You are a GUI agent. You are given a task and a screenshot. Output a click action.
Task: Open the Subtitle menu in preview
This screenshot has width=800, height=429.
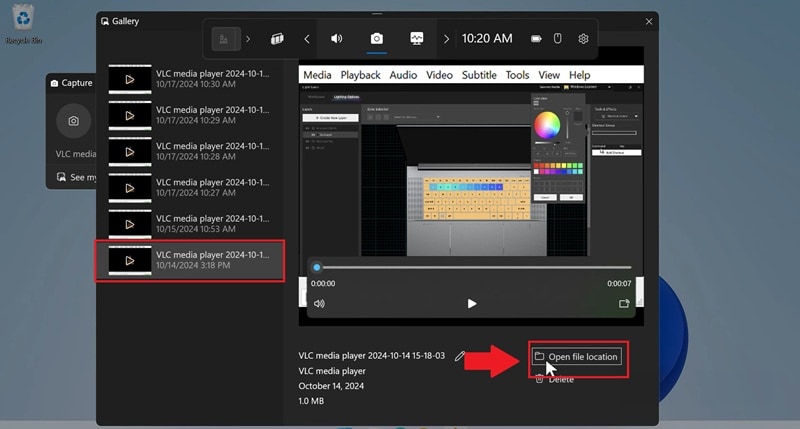tap(479, 75)
